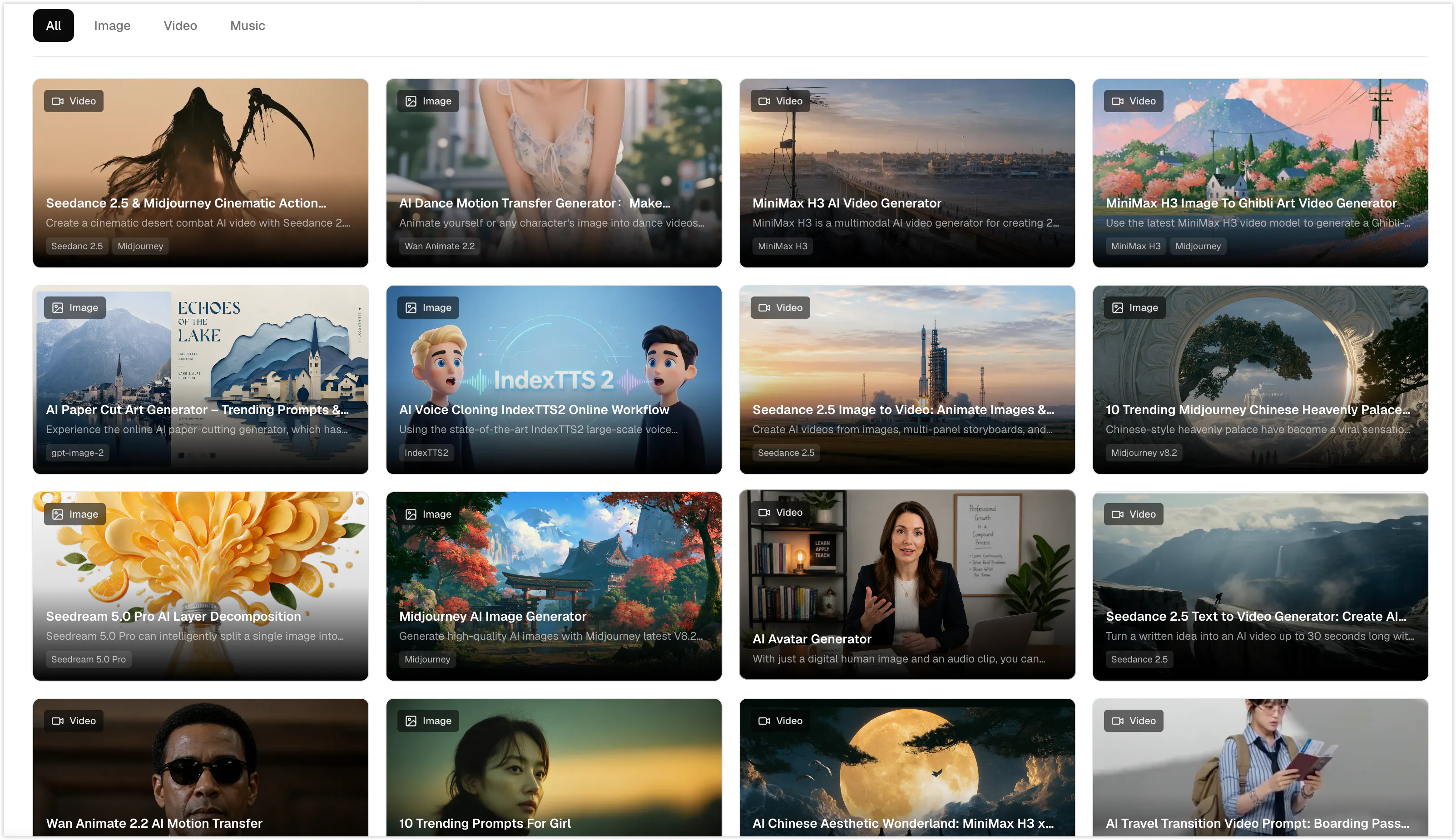The image size is (1456, 840).
Task: Click Midjourney tag on Midjourney AI Image Generator card
Action: coord(427,659)
